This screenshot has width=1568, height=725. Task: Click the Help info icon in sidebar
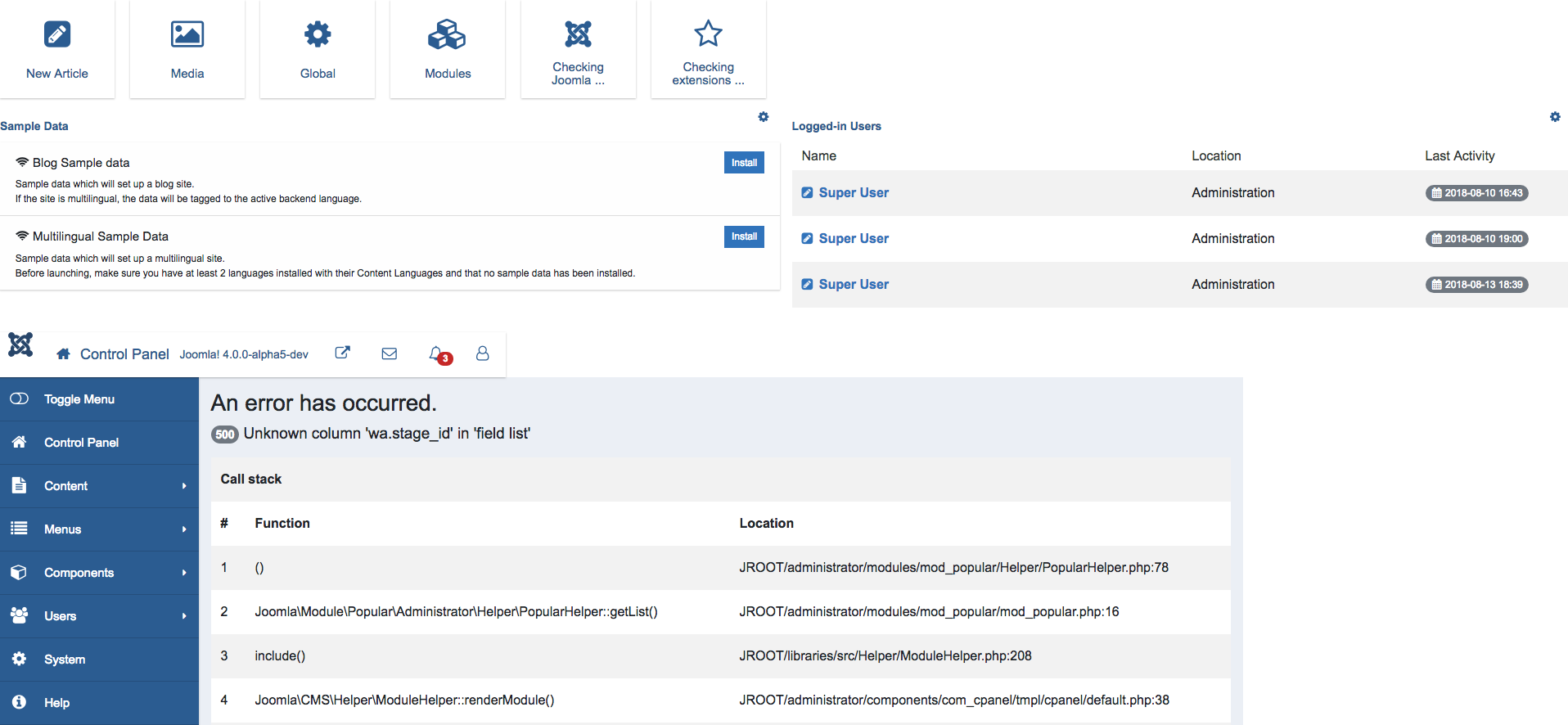tap(19, 702)
